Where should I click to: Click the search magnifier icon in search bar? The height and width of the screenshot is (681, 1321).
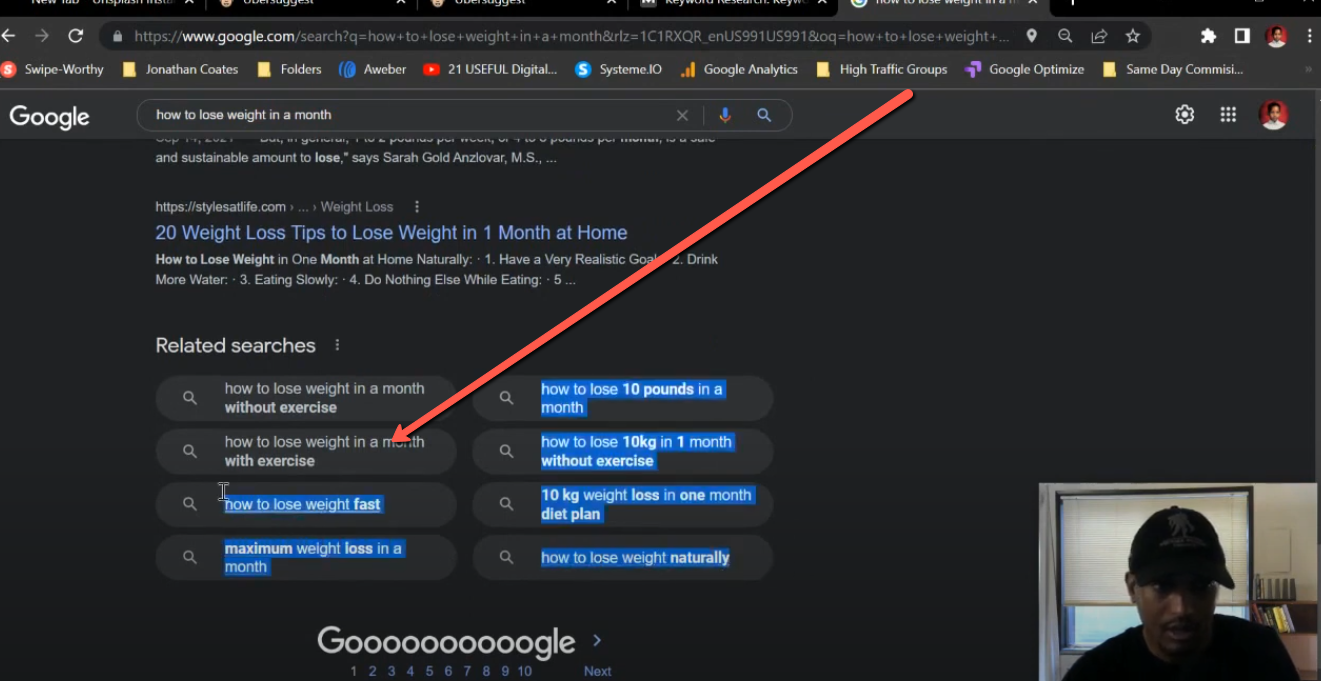763,115
